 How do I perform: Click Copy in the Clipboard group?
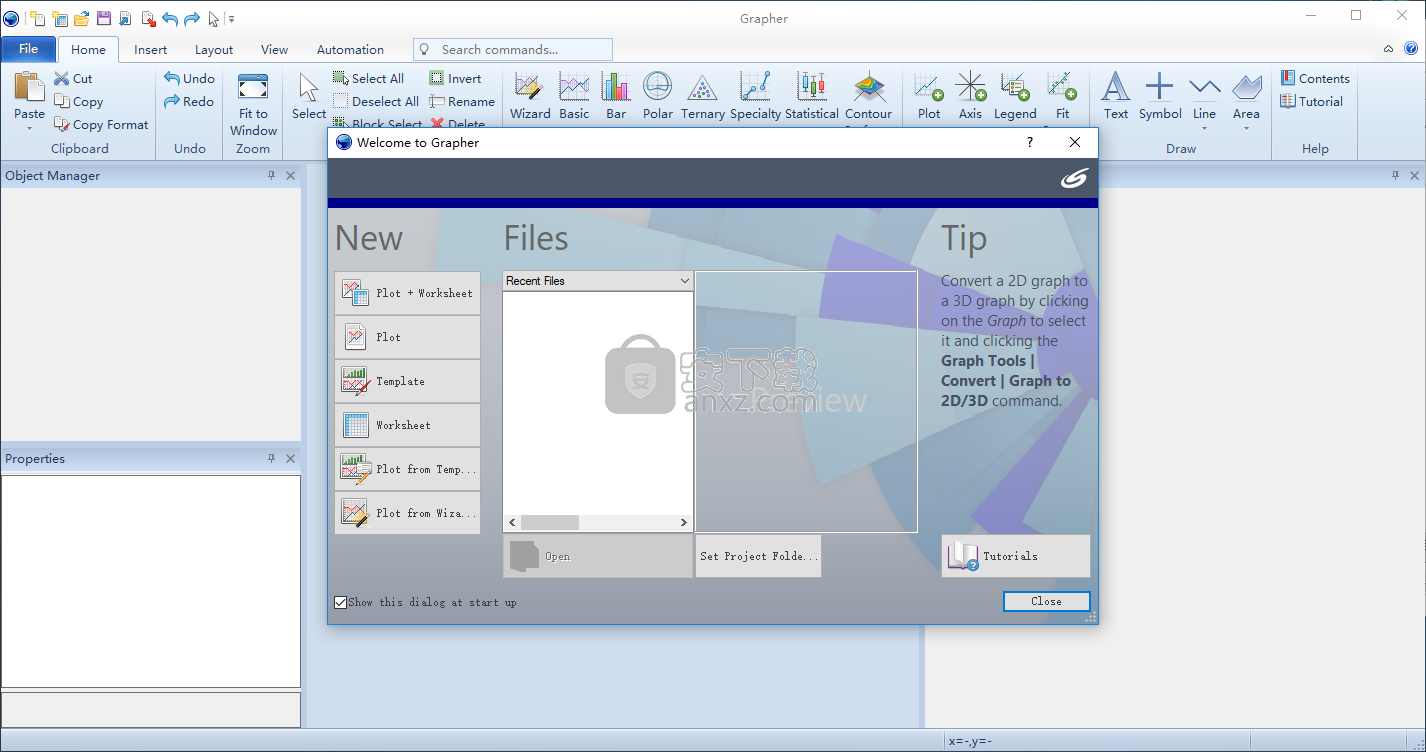point(78,101)
